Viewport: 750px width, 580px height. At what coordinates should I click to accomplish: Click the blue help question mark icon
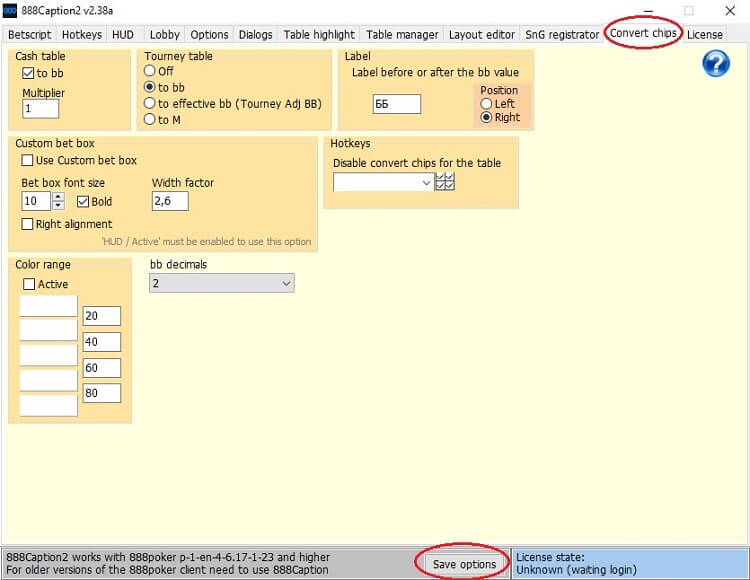tap(716, 64)
